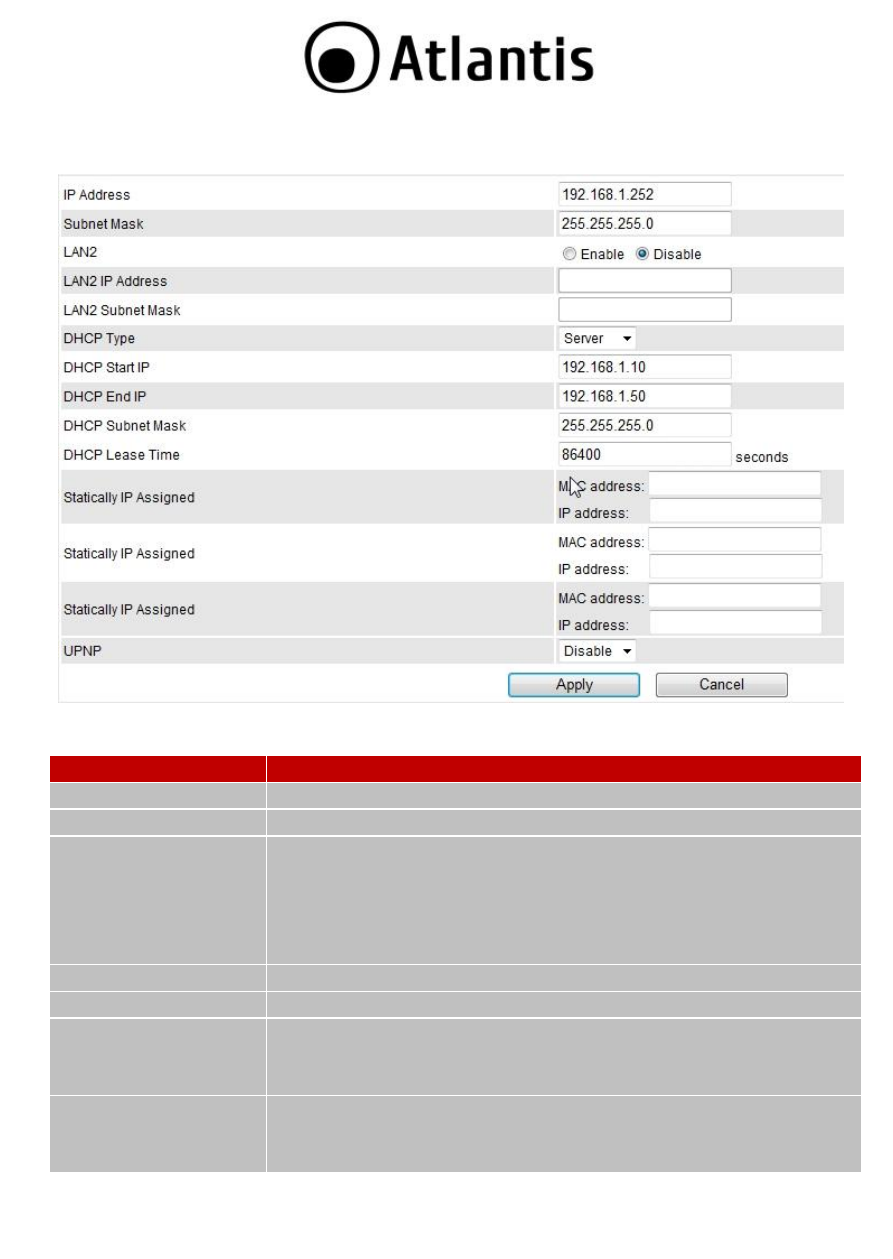The image size is (893, 1259).
Task: Click the 'DHCP Type' label
Action: pyautogui.click(x=99, y=339)
